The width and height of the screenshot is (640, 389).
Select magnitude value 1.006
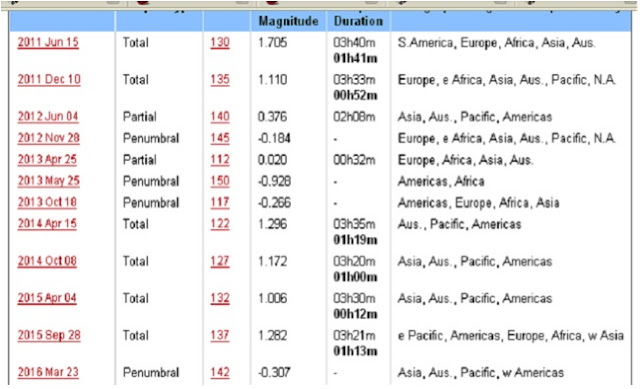[x=273, y=298]
